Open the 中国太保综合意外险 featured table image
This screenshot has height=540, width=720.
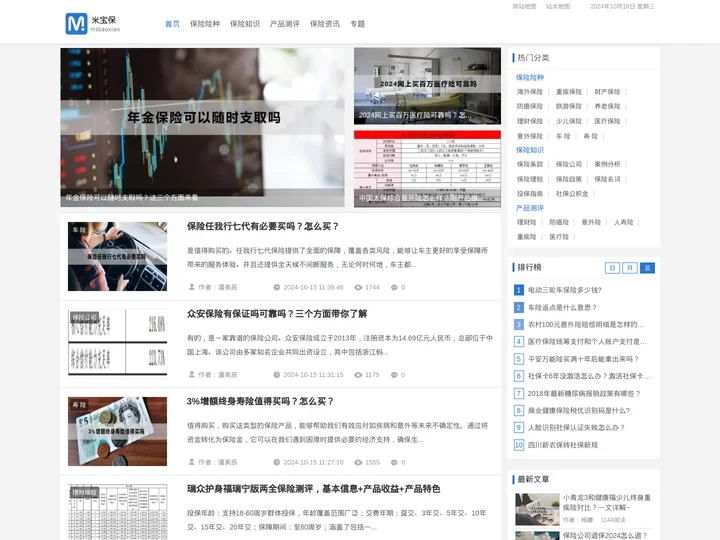click(x=427, y=169)
